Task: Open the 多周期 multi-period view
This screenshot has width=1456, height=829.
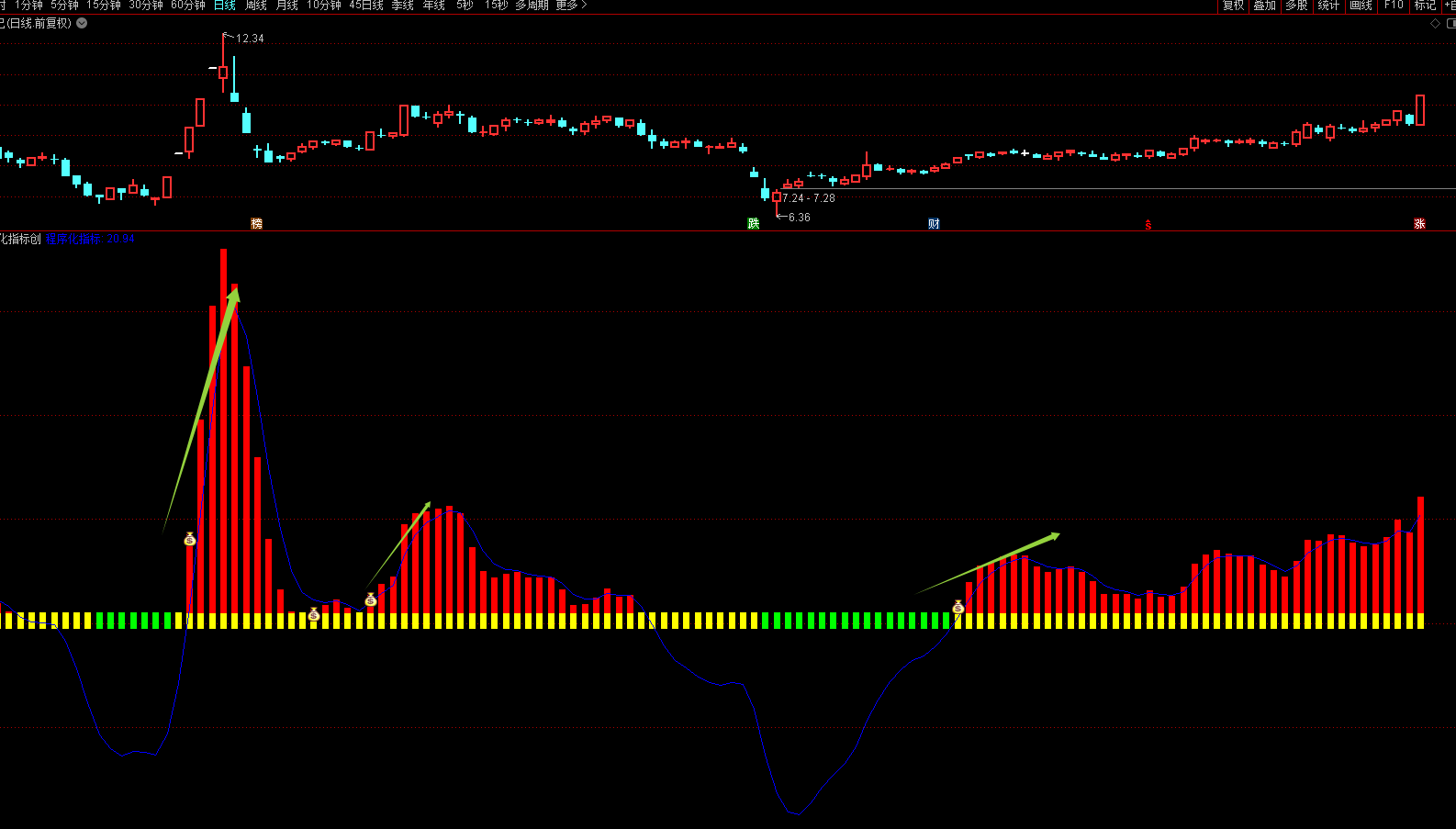Action: click(532, 6)
